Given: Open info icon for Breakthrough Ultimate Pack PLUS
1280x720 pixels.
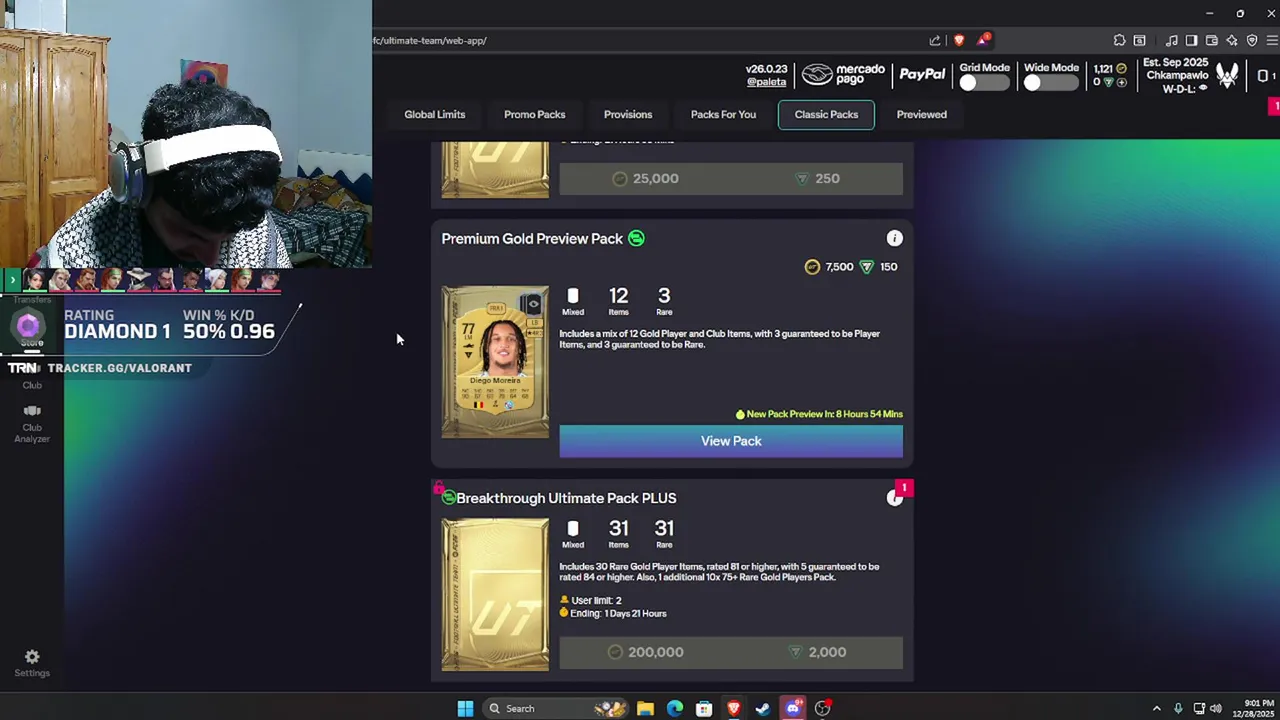Looking at the screenshot, I should click(x=894, y=498).
